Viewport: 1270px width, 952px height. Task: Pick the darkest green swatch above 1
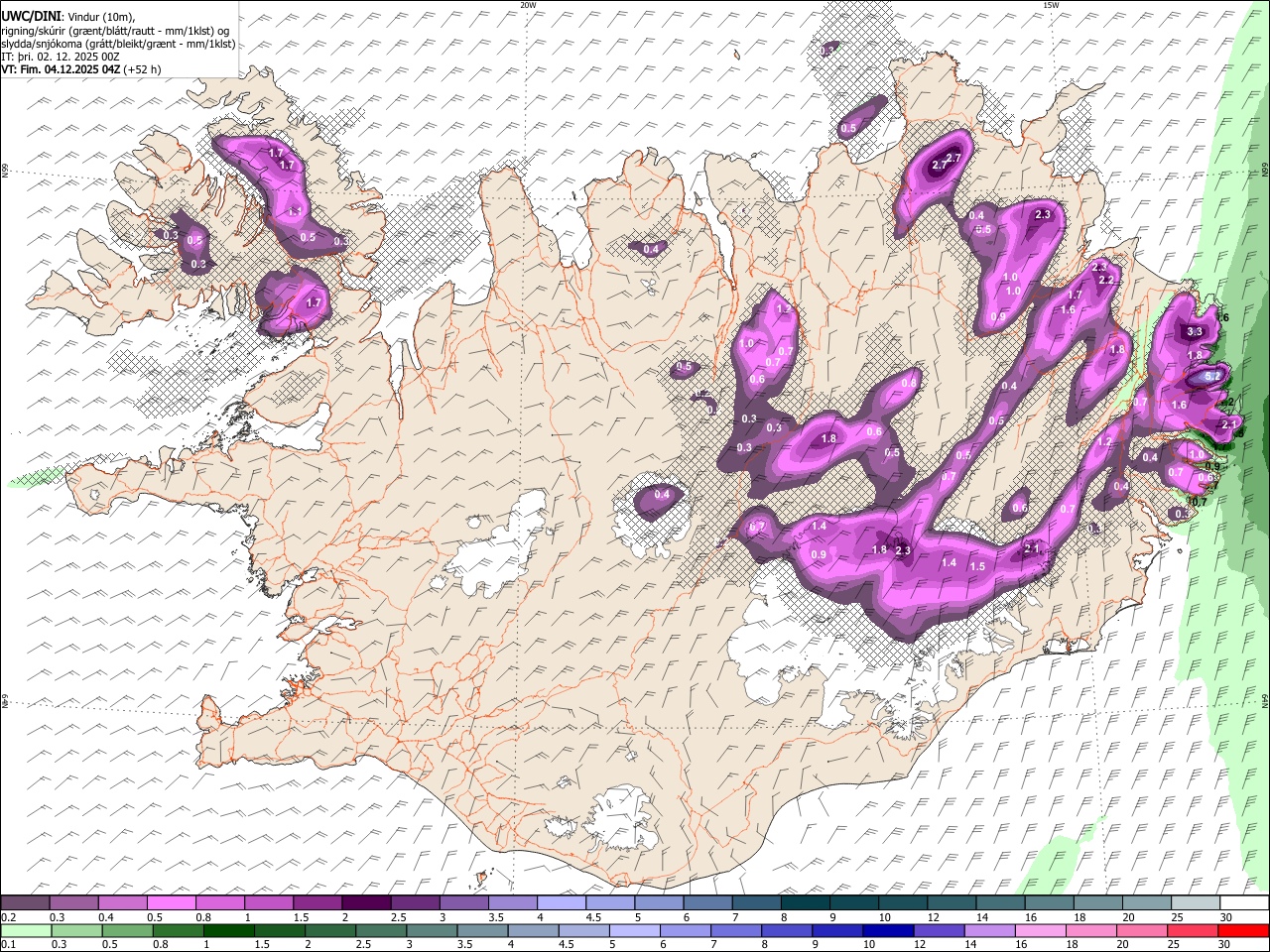tap(229, 930)
